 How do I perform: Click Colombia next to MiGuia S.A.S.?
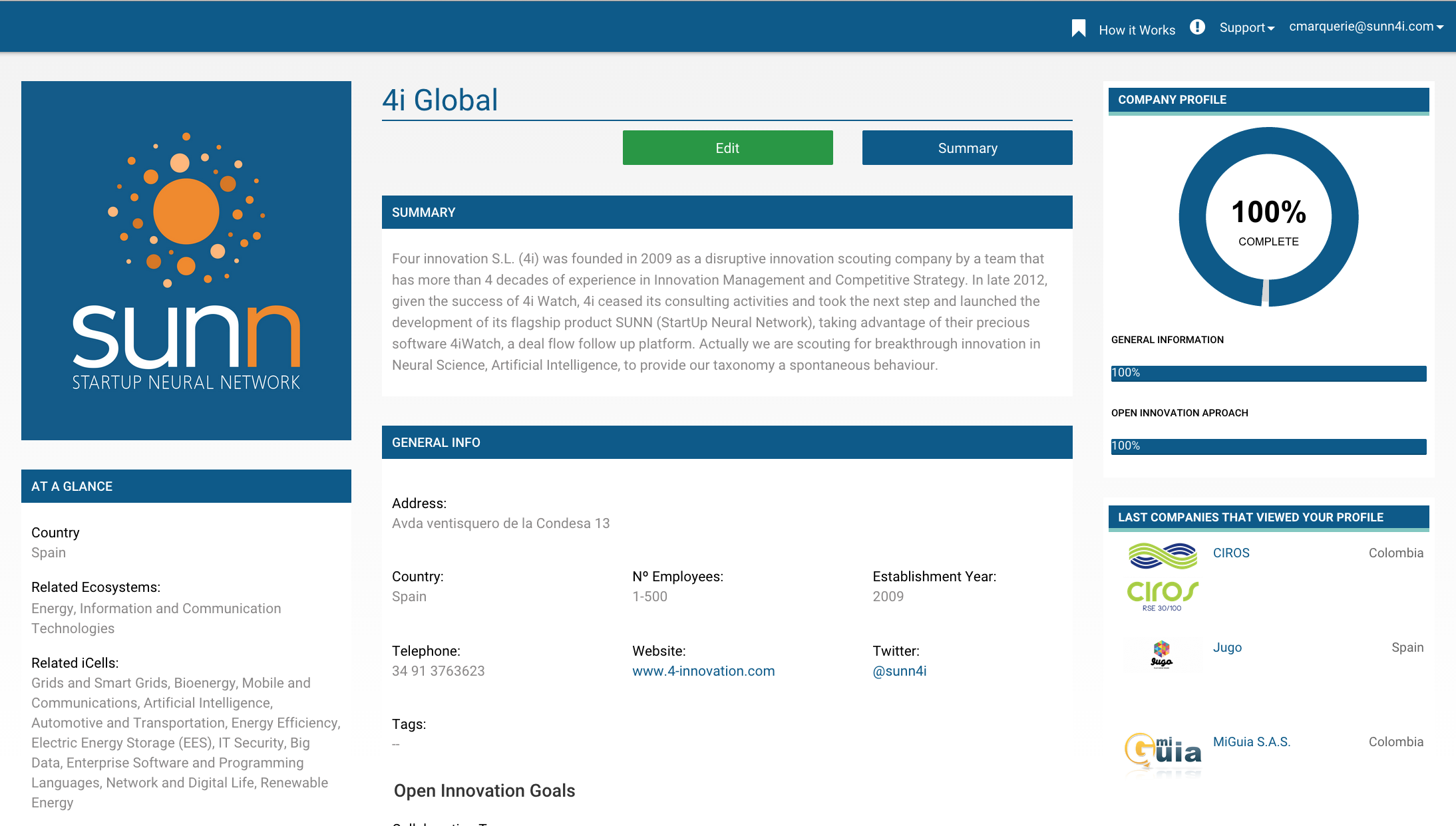(1395, 742)
